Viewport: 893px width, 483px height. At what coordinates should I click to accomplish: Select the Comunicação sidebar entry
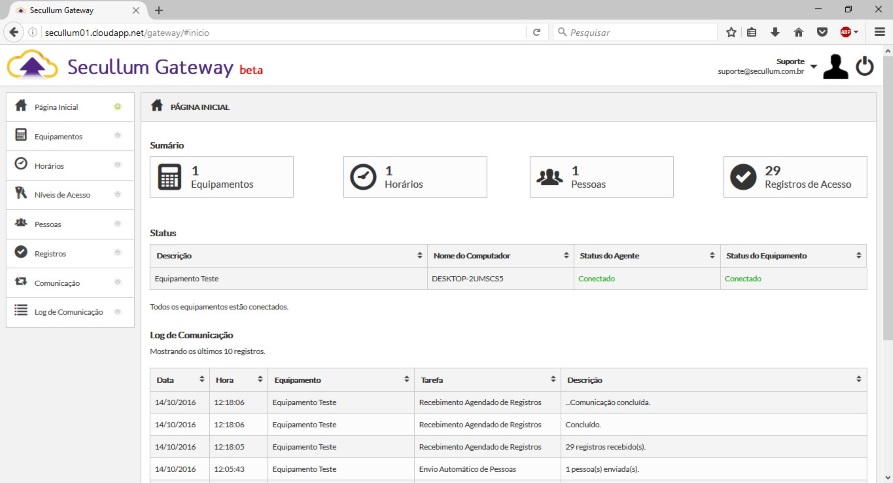click(57, 283)
